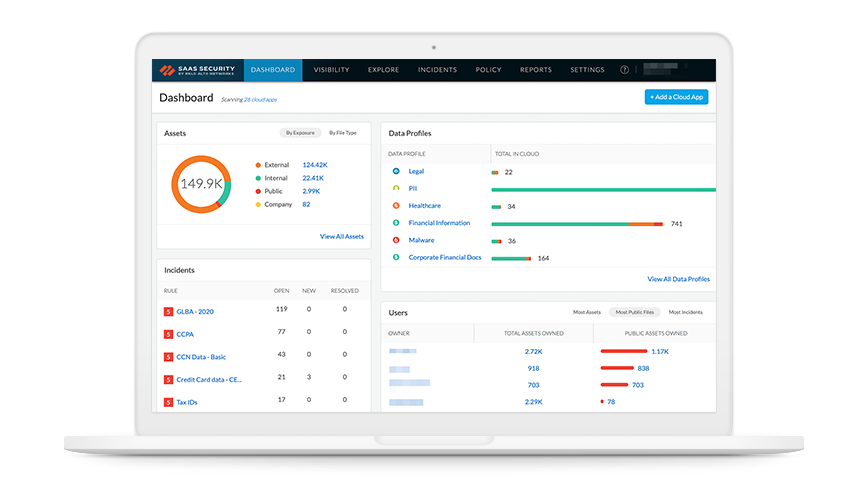
Task: Click the Tax IDs rule severity icon
Action: (168, 402)
